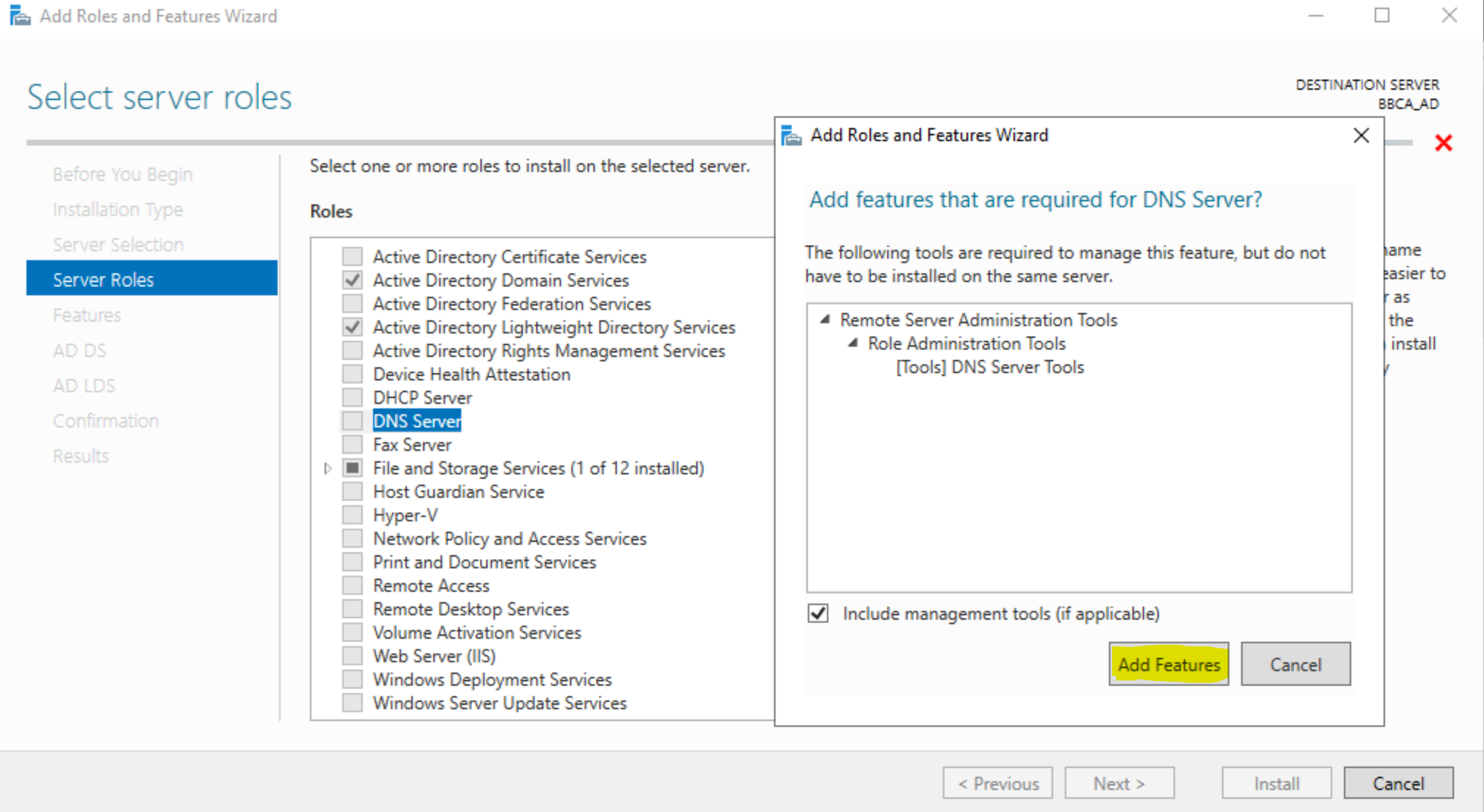Go to the Features step
The image size is (1484, 812).
[x=87, y=315]
